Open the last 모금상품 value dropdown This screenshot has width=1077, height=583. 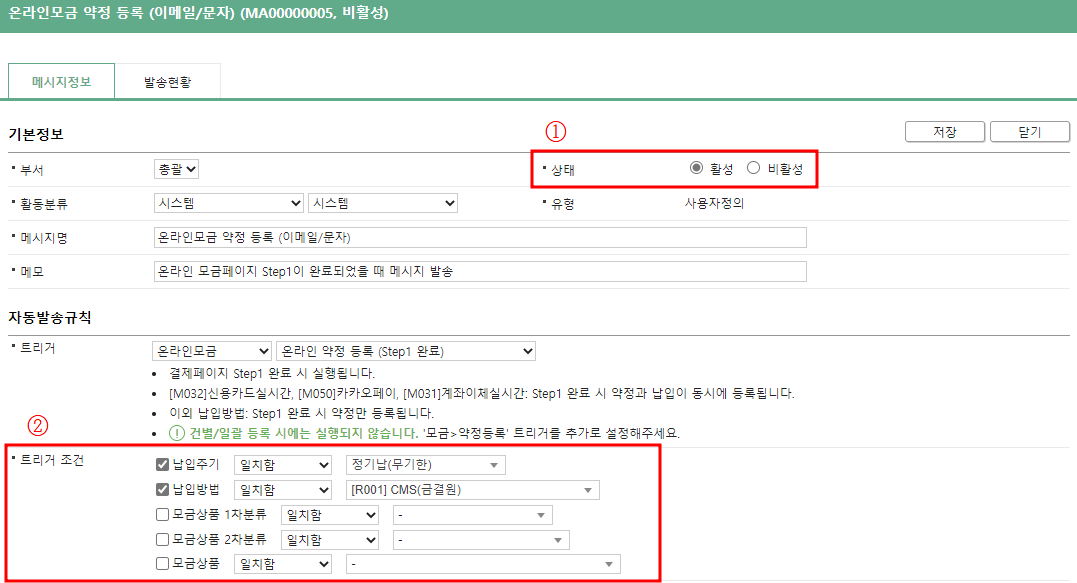click(483, 564)
